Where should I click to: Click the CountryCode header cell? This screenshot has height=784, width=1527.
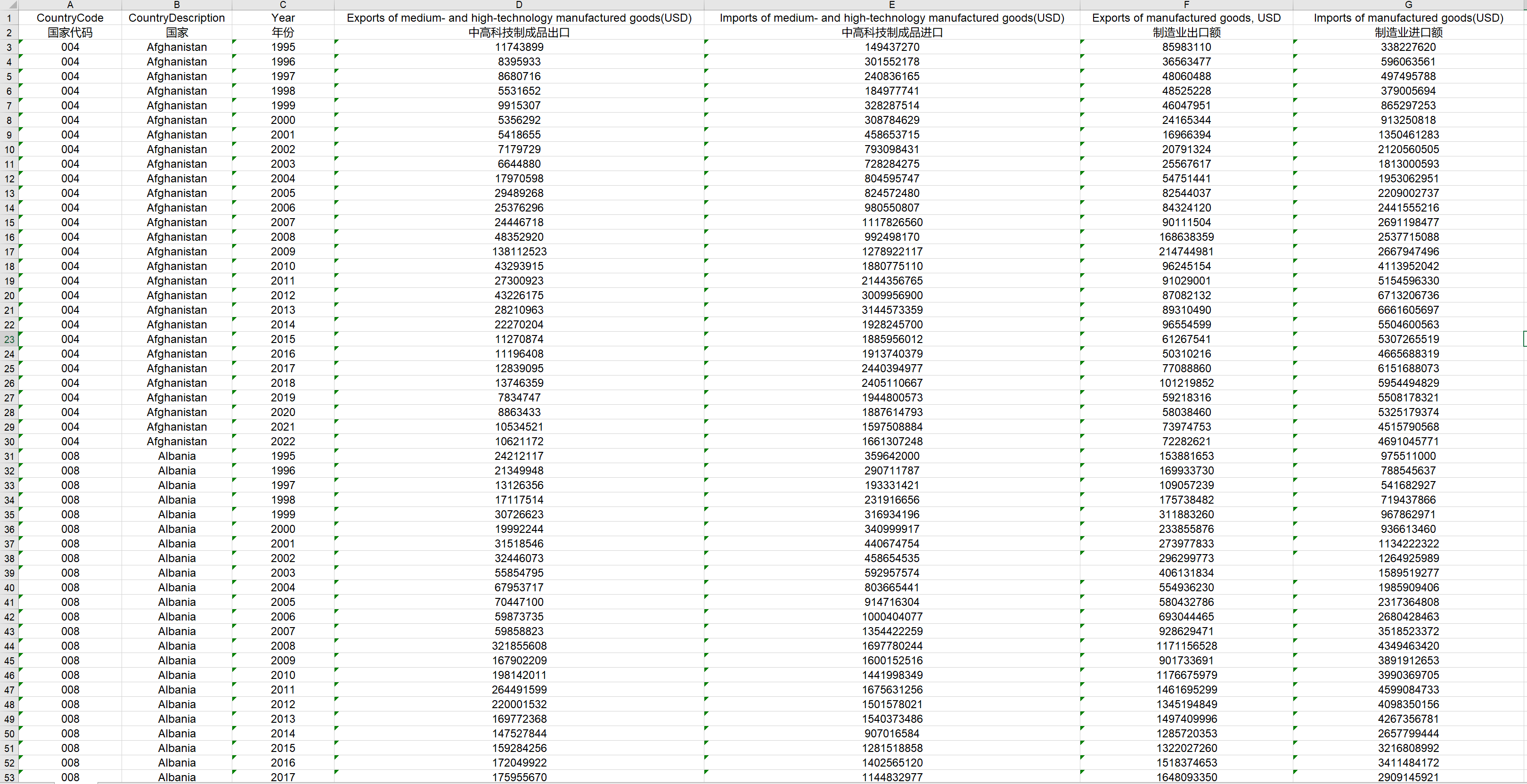[70, 18]
